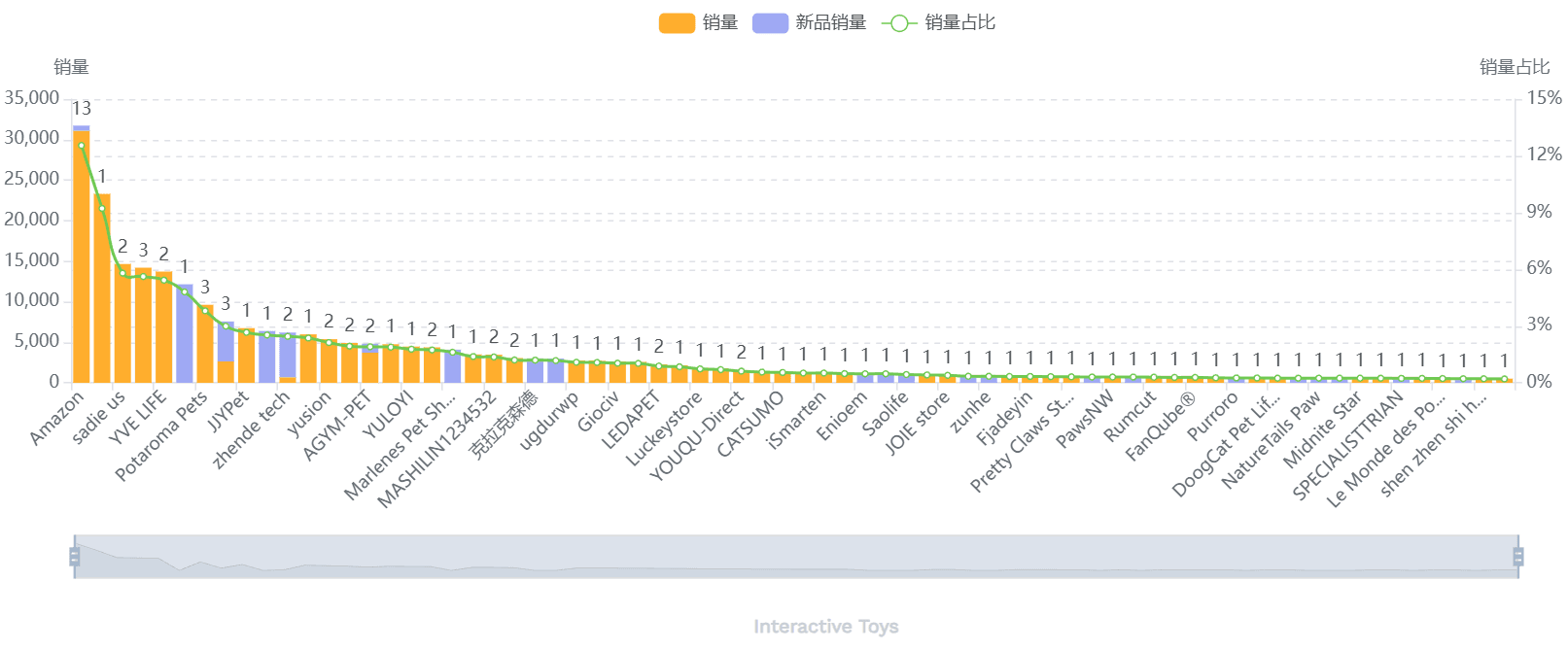Image resolution: width=1568 pixels, height=650 pixels.
Task: Click the Interactive Toys chart title
Action: [x=825, y=627]
